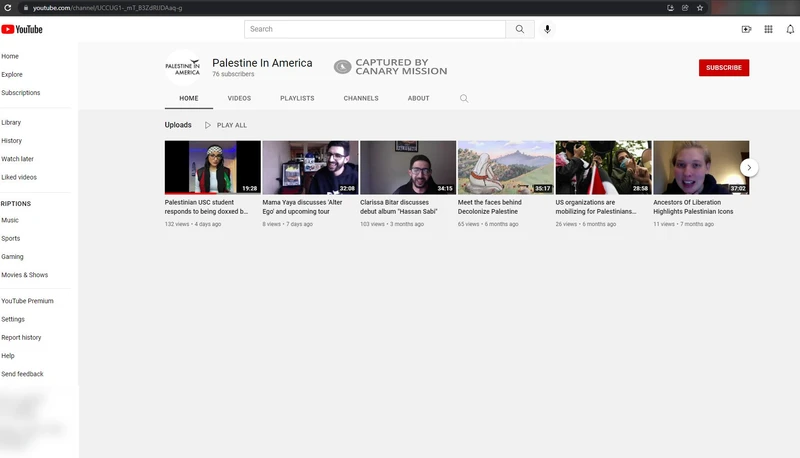
Task: Click the Play All triangle icon
Action: pyautogui.click(x=208, y=125)
